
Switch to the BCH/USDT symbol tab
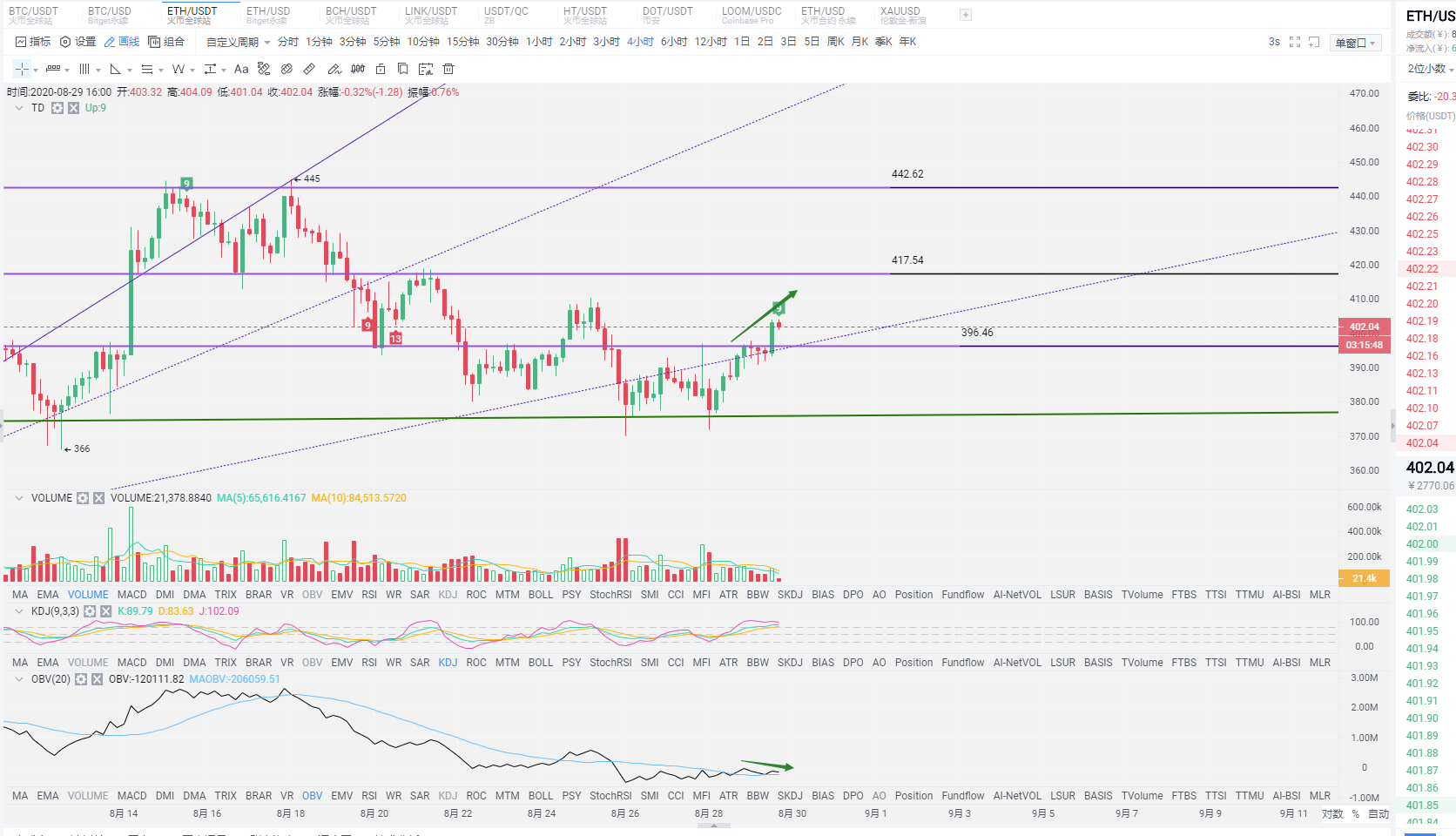pyautogui.click(x=351, y=15)
